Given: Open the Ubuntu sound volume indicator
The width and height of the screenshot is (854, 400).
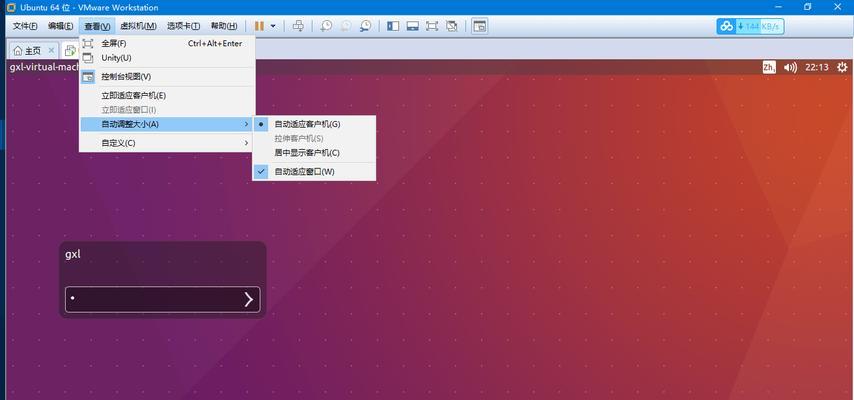Looking at the screenshot, I should point(790,67).
